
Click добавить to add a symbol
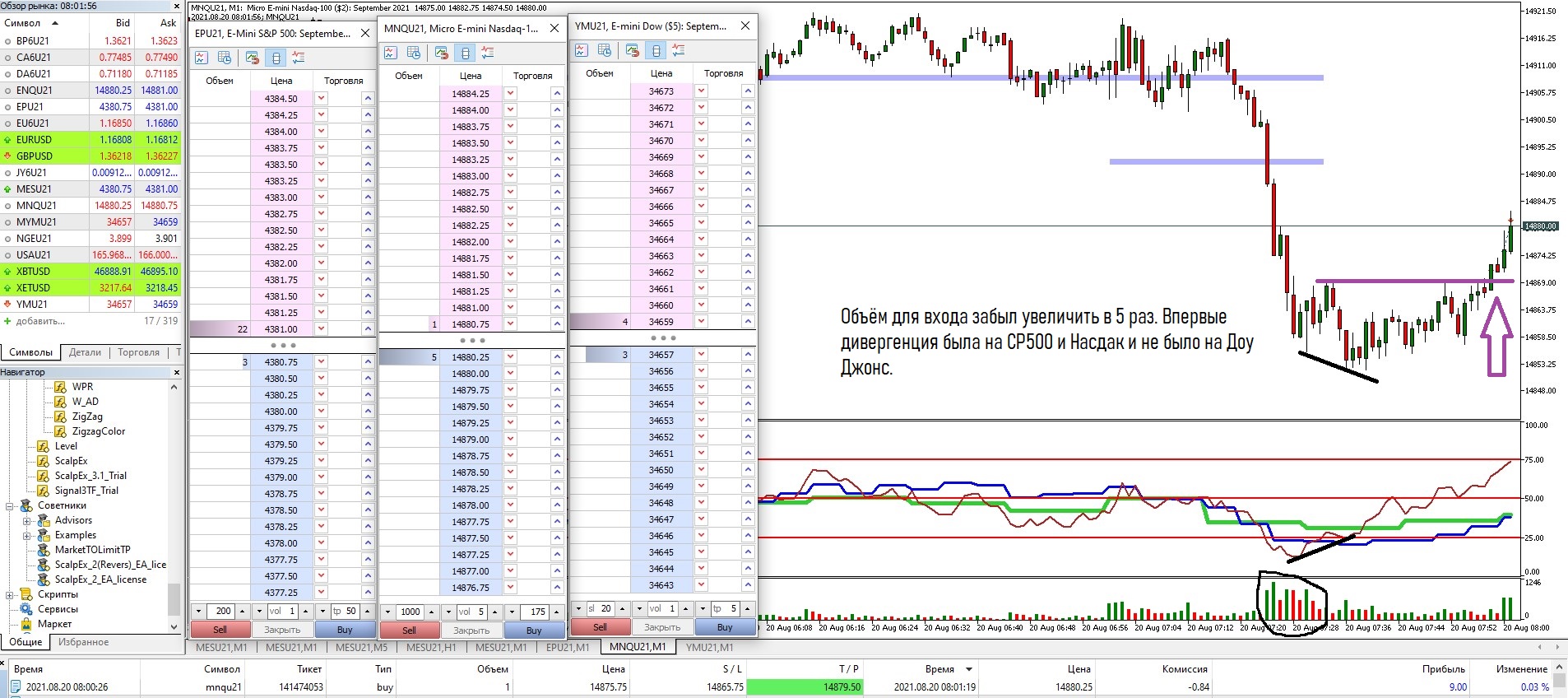(x=40, y=321)
